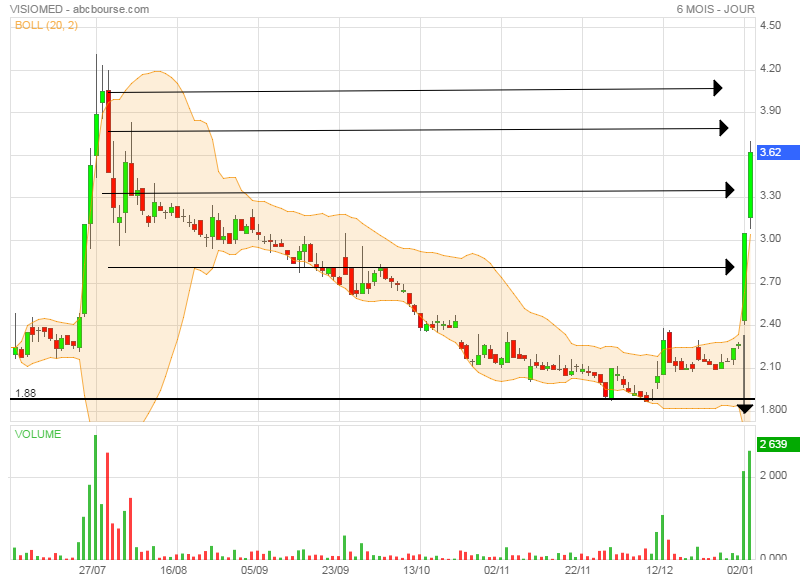This screenshot has height=580, width=800.
Task: Click the 3.30 price axis value
Action: [770, 195]
